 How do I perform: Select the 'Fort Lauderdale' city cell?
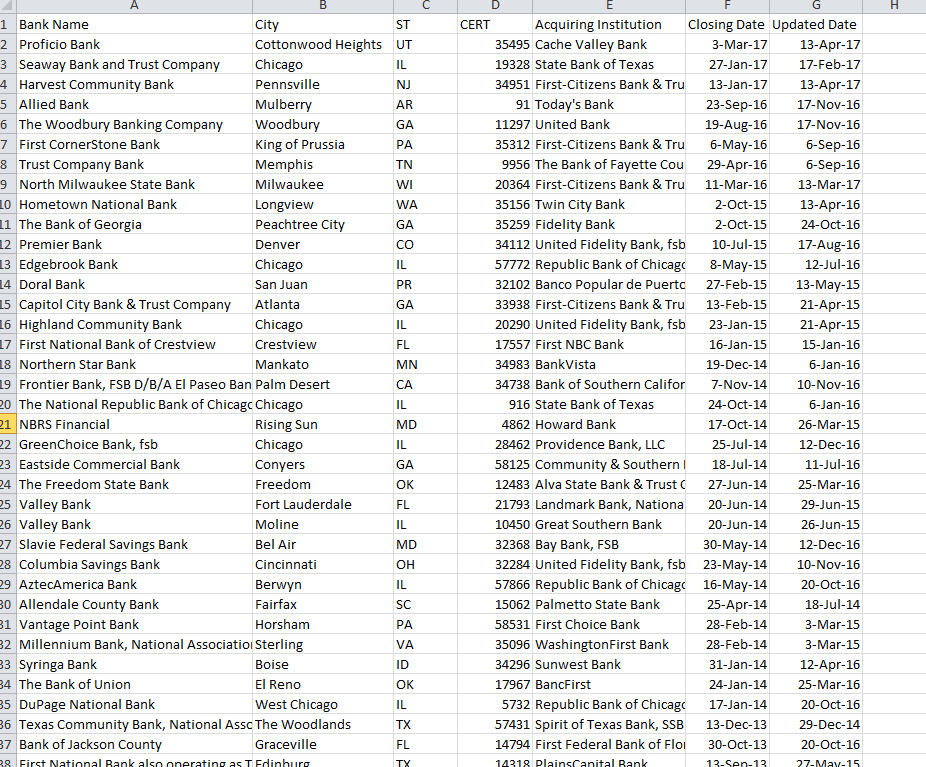(x=322, y=505)
